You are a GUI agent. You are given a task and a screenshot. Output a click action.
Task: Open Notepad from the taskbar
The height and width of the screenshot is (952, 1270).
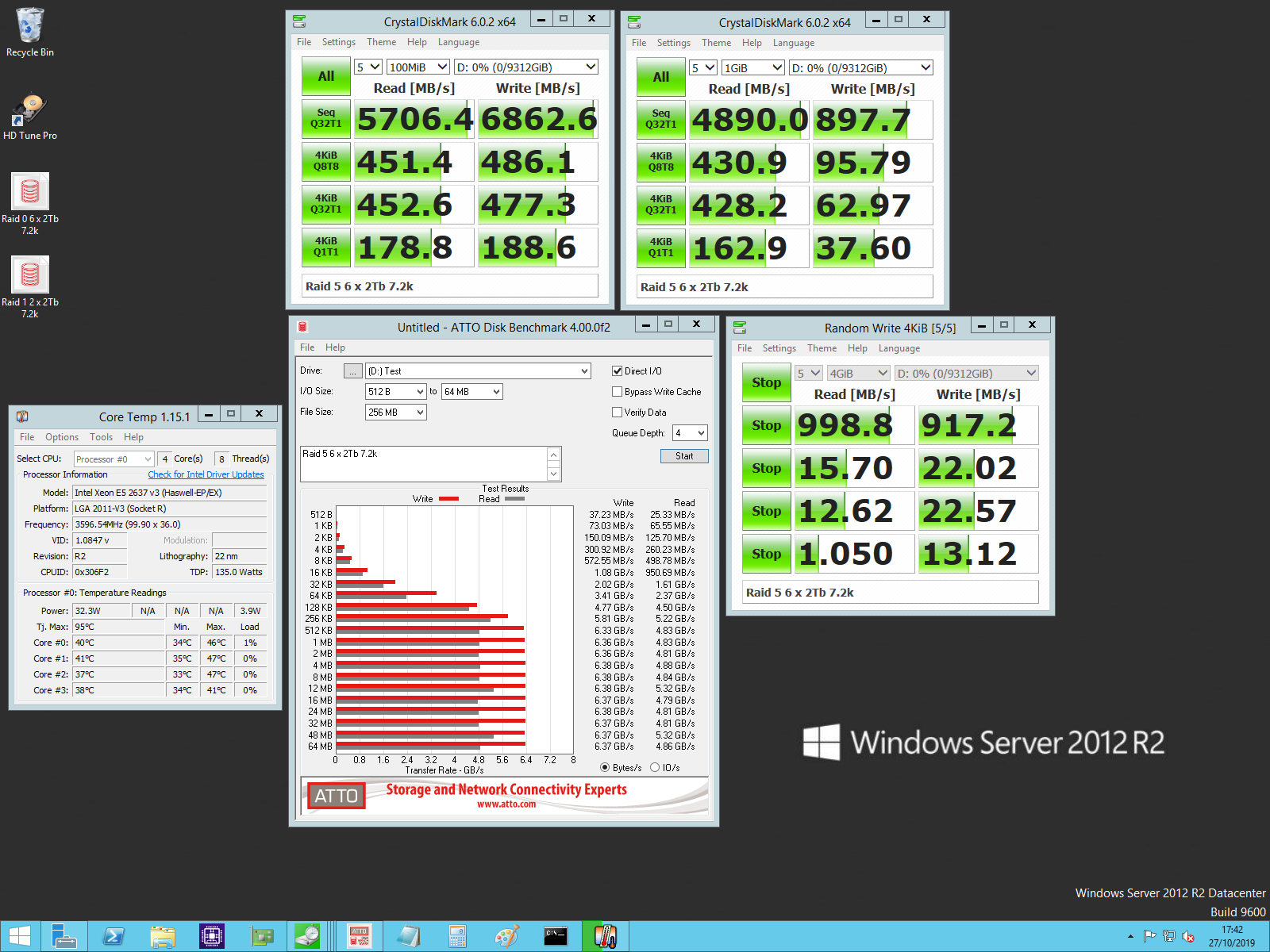pyautogui.click(x=409, y=937)
